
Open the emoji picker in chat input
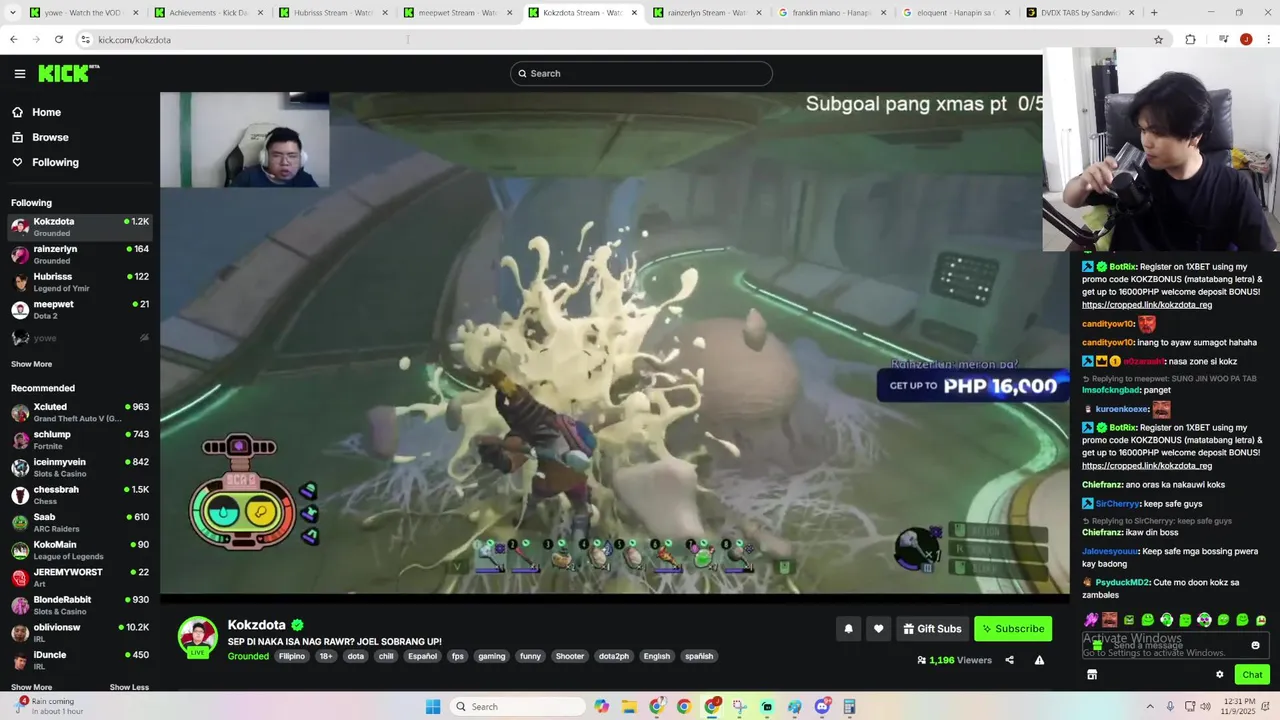tap(1256, 645)
